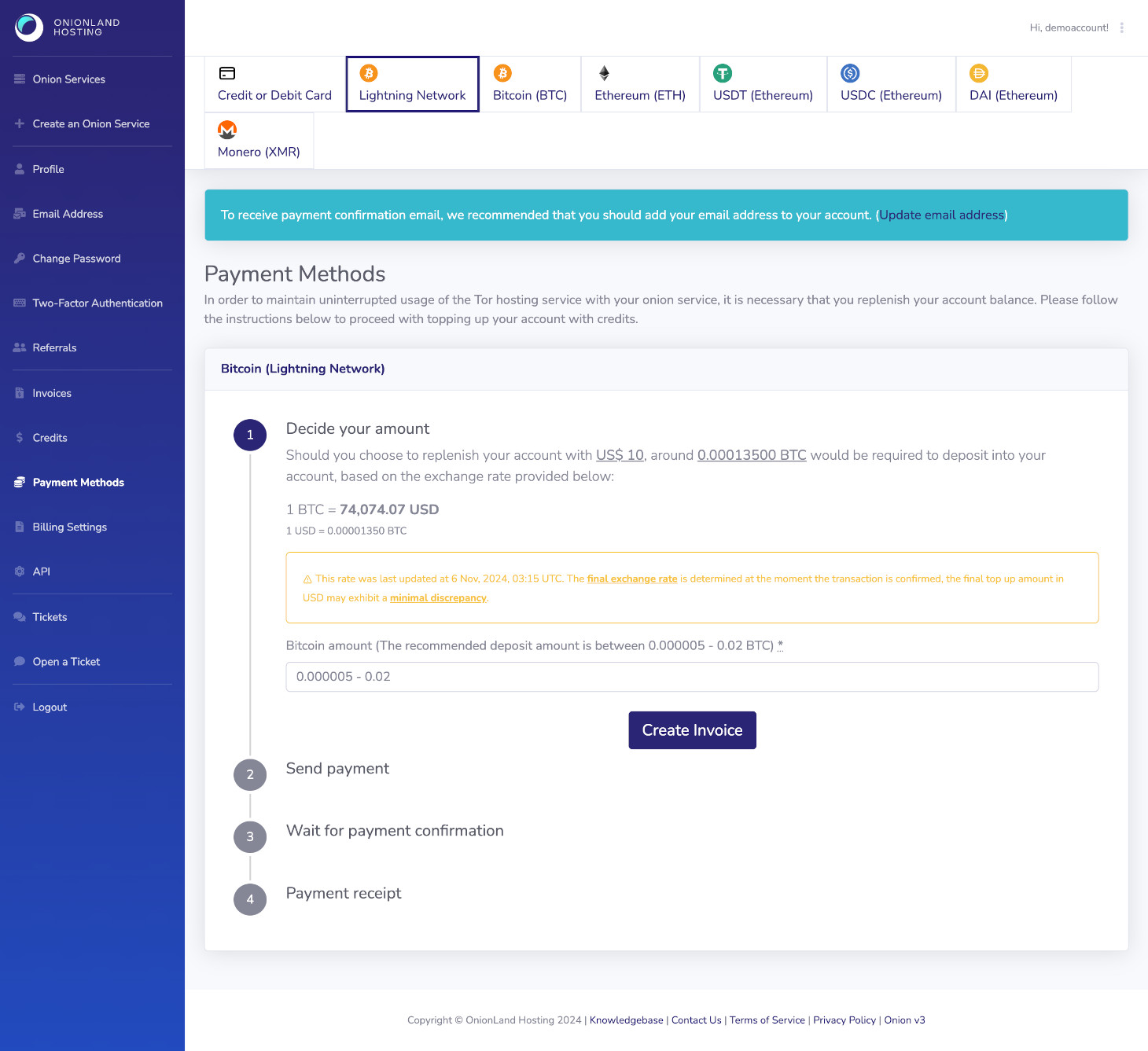Click the Payment receipt step heading
This screenshot has height=1051, width=1148.
tap(344, 894)
